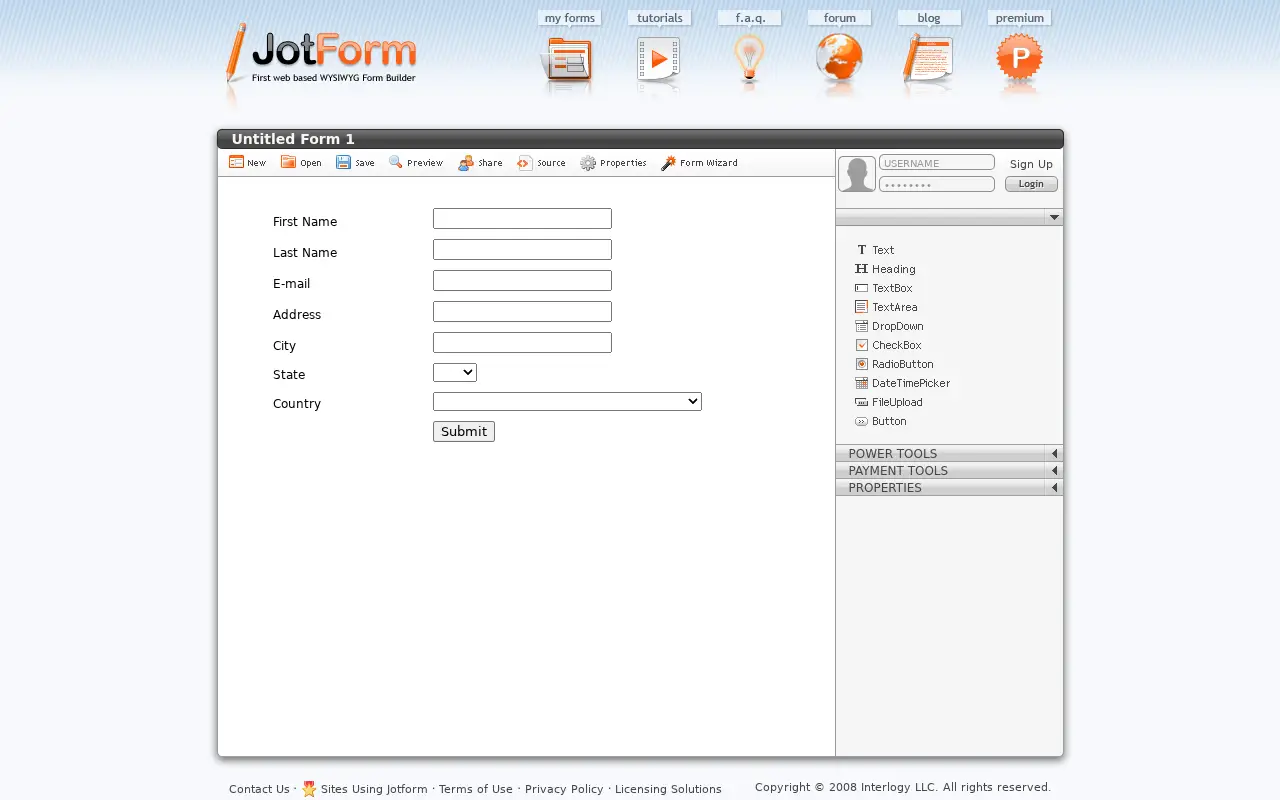1280x800 pixels.
Task: Open form Properties gear in the toolbar
Action: (613, 163)
